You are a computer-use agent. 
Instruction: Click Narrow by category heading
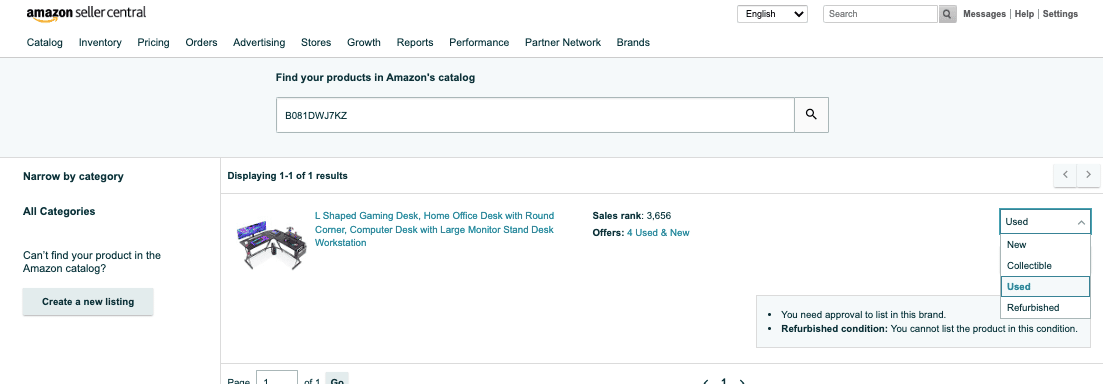[x=73, y=177]
